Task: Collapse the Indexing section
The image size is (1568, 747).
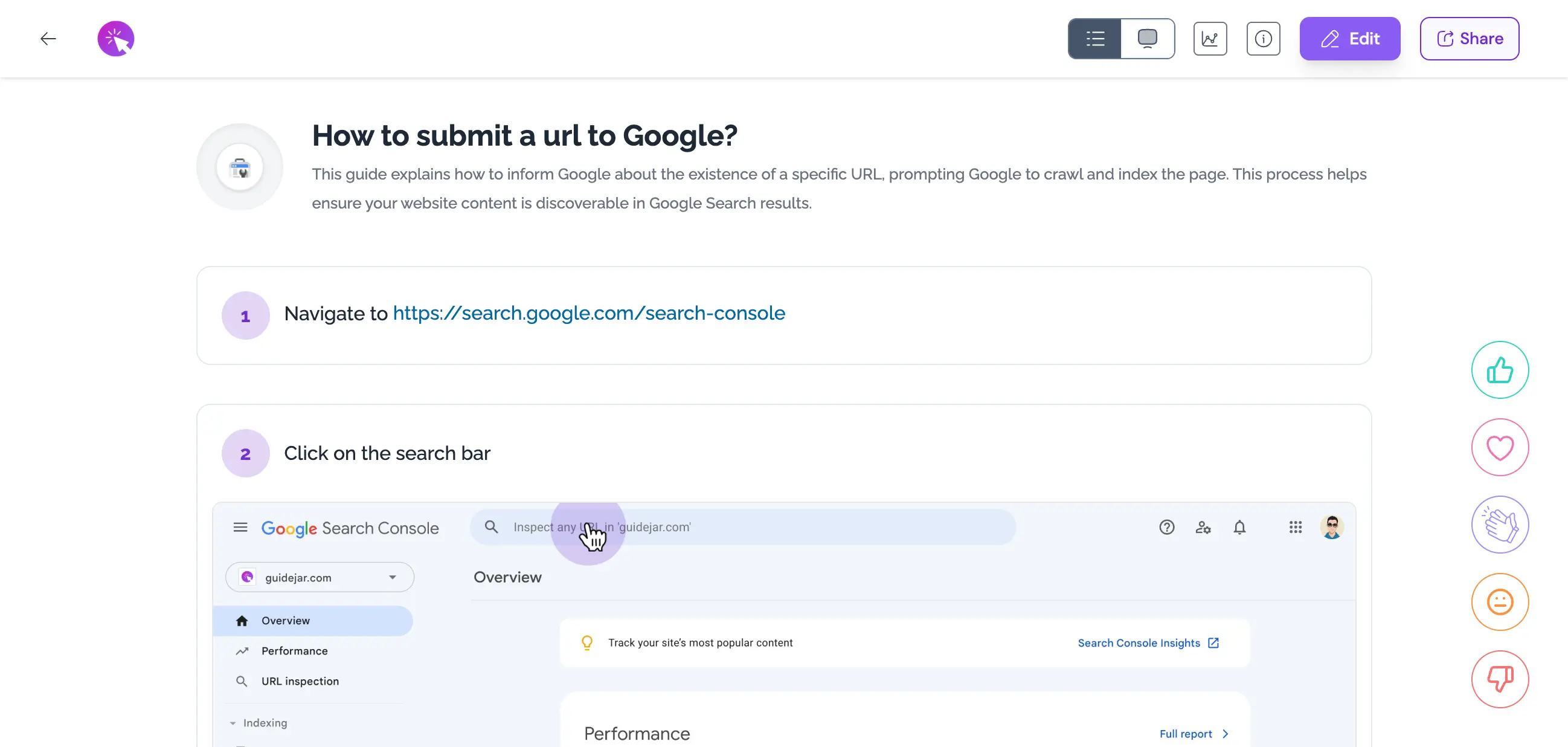Action: 233,723
